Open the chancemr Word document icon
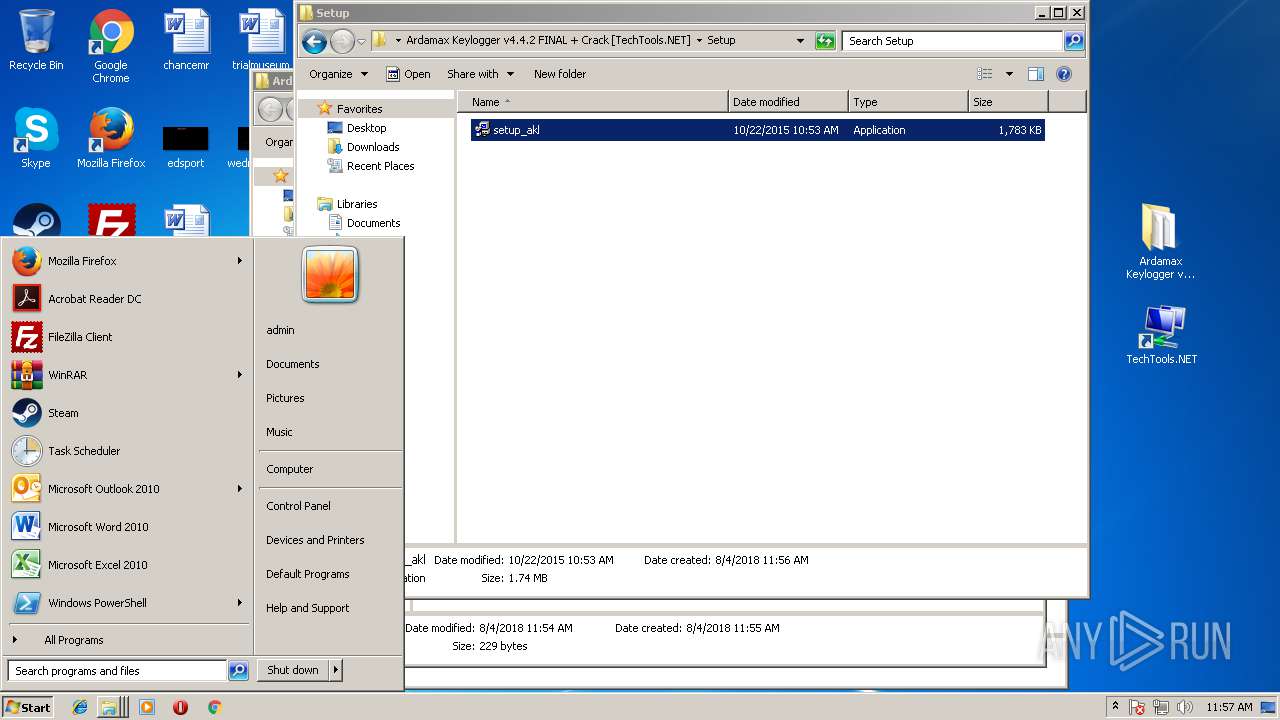Image resolution: width=1280 pixels, height=720 pixels. click(186, 40)
